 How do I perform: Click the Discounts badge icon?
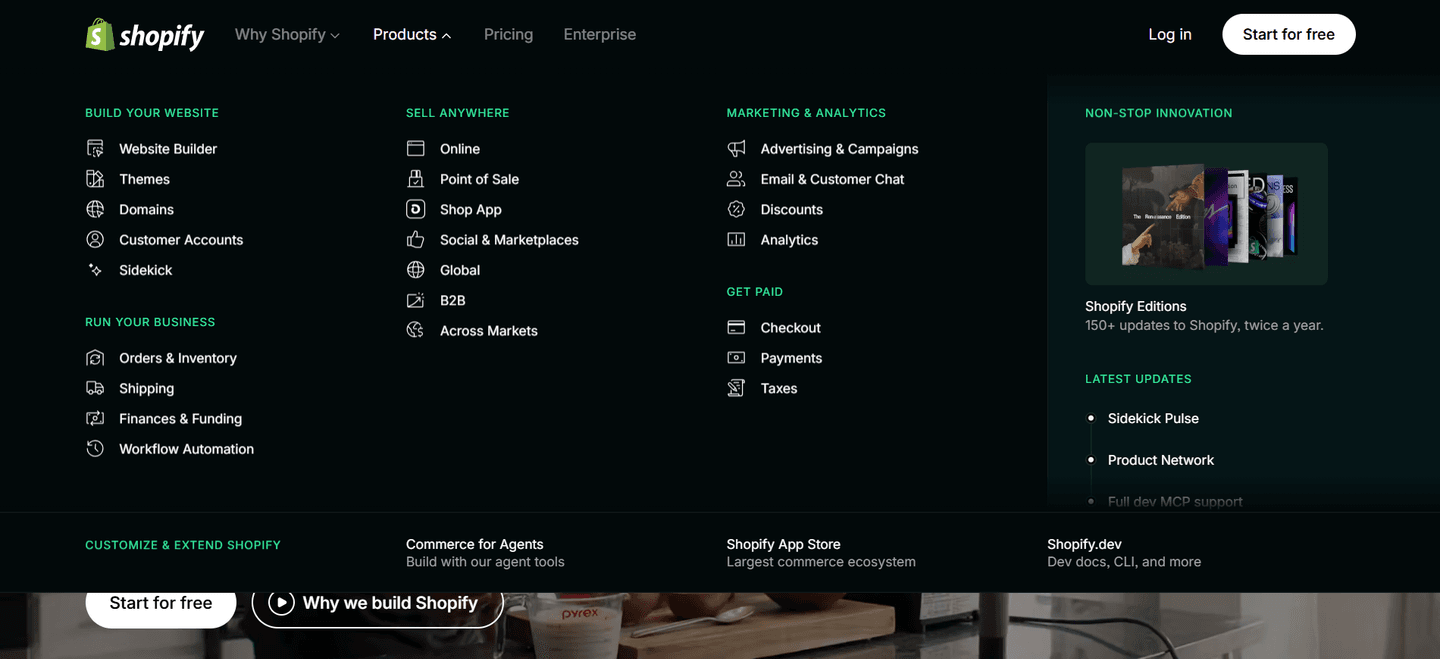click(x=736, y=209)
